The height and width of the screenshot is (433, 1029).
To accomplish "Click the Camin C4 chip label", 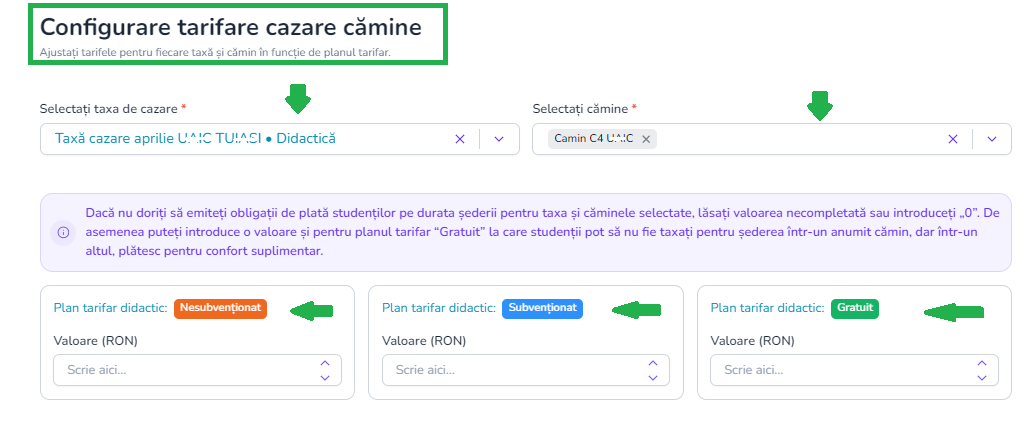I will [594, 139].
